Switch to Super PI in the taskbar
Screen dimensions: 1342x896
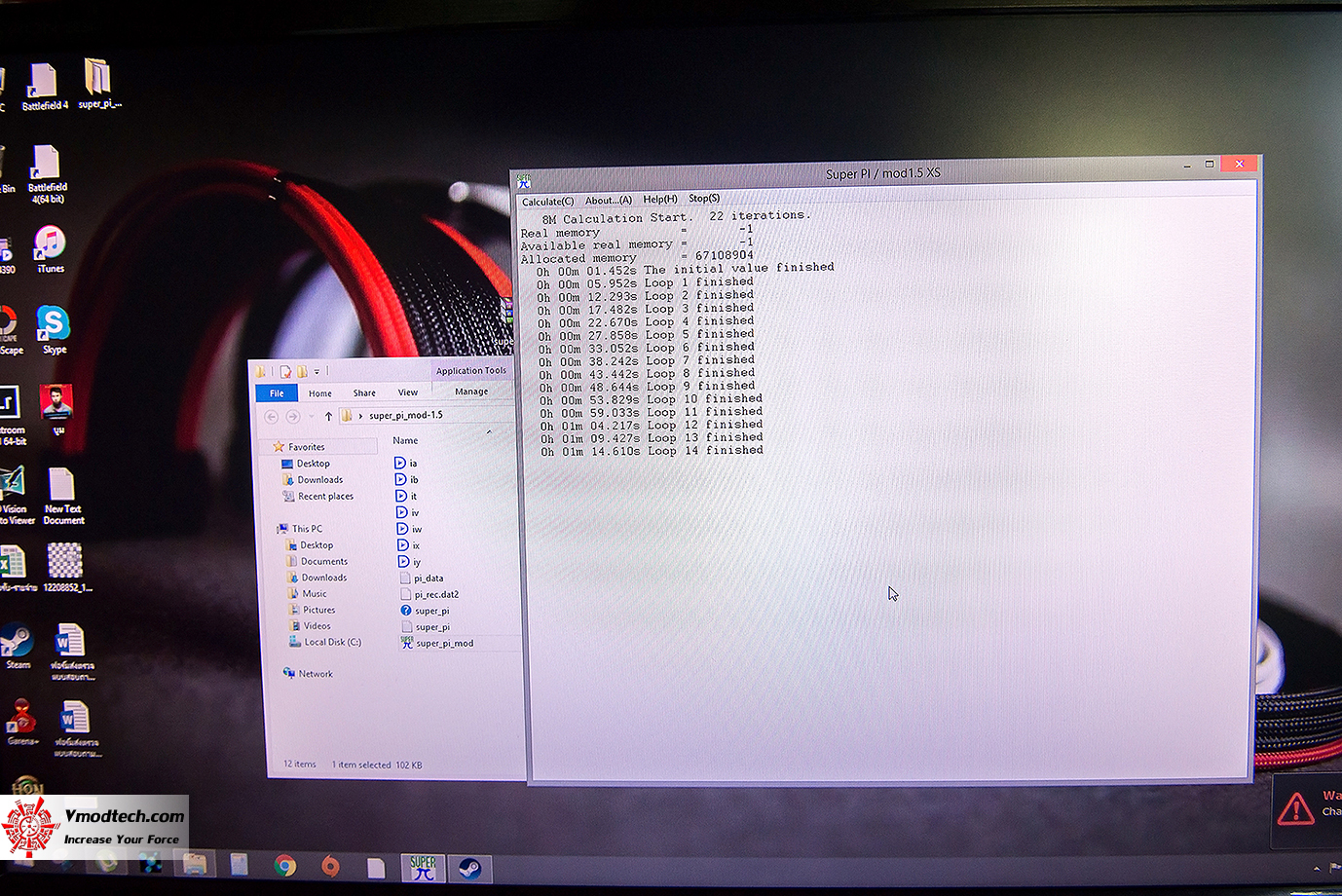tap(423, 867)
